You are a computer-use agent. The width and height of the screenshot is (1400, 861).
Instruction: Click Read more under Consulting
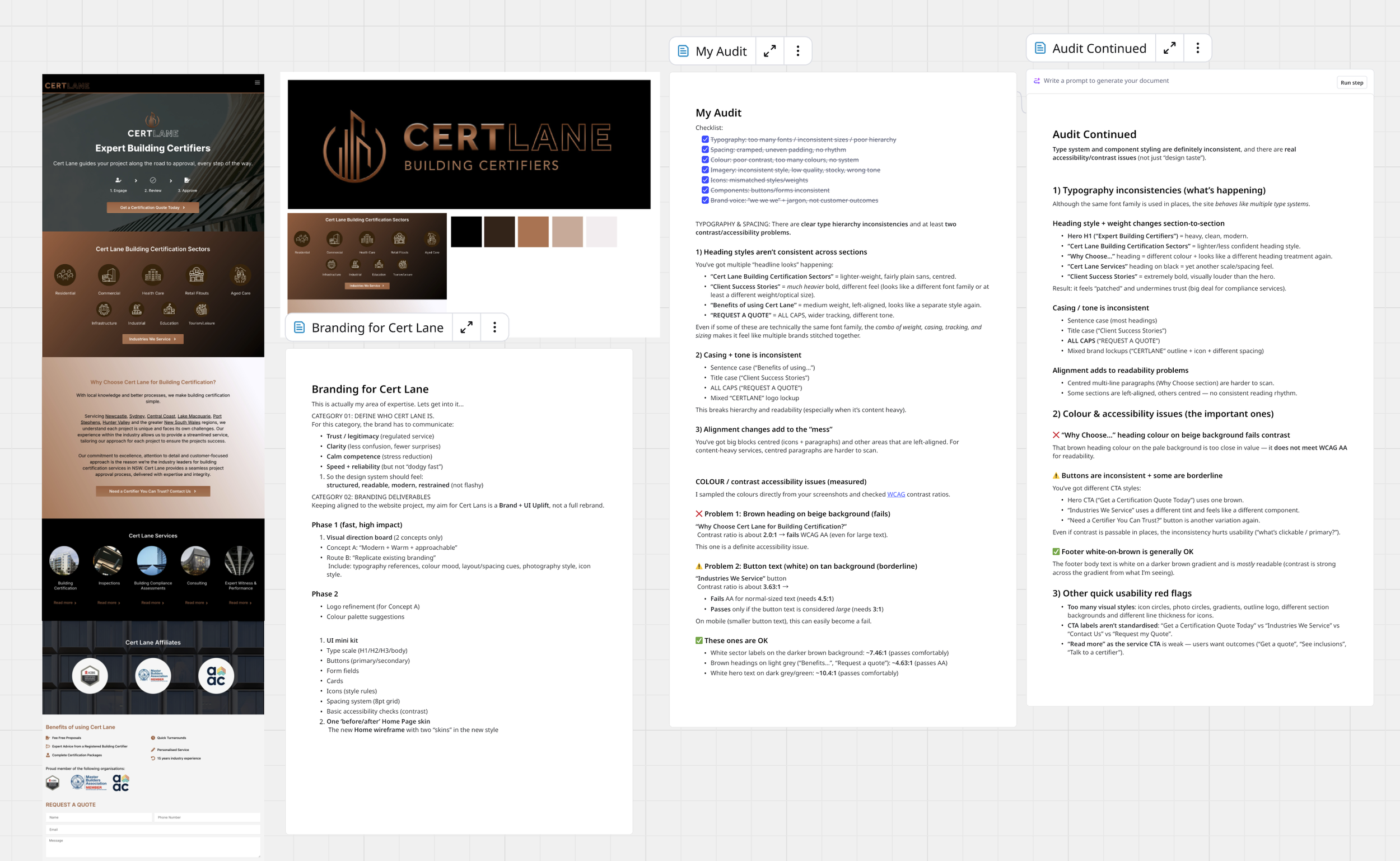pyautogui.click(x=197, y=602)
